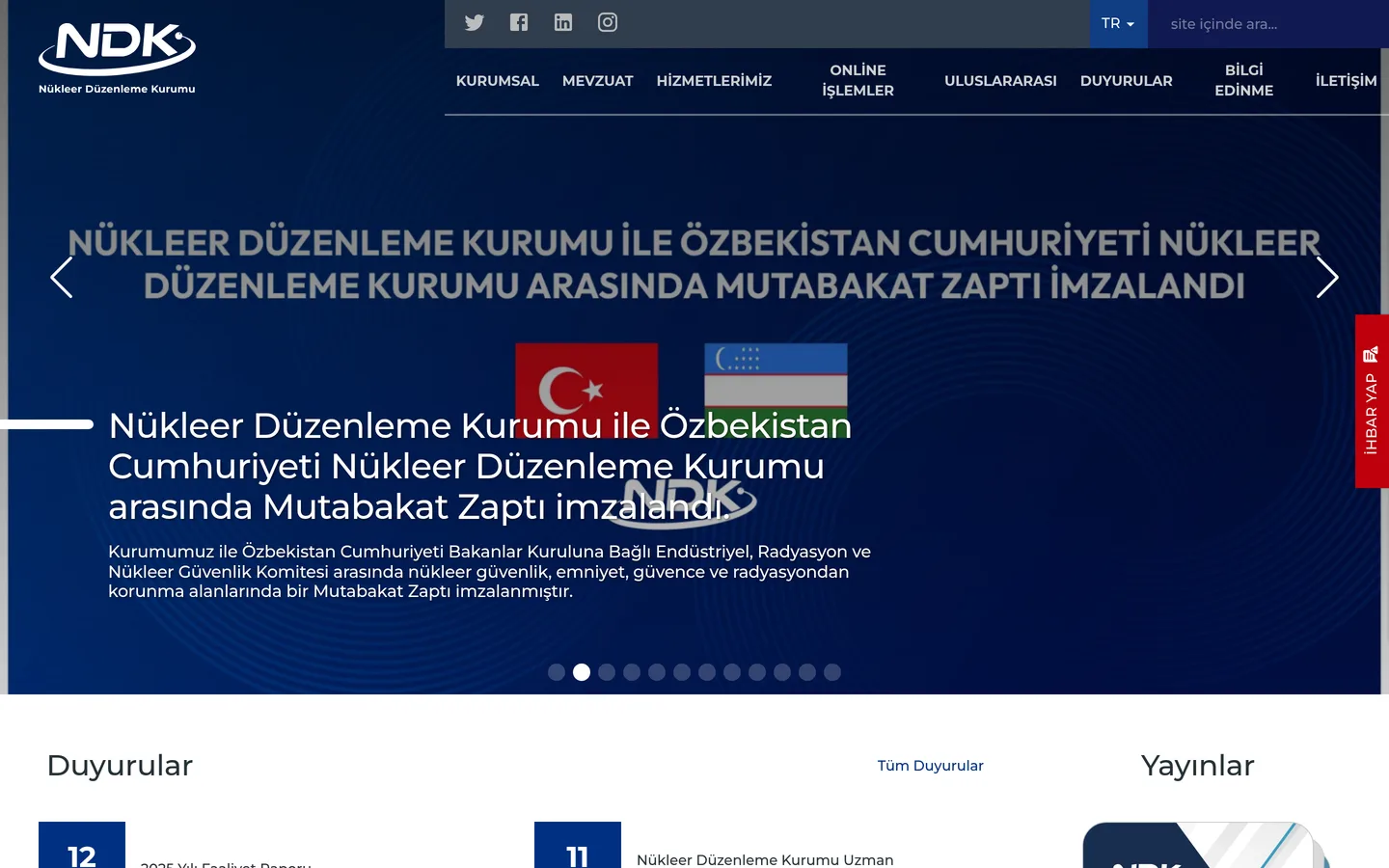Viewport: 1389px width, 868px height.
Task: Expand the TR language dropdown
Action: [x=1118, y=23]
